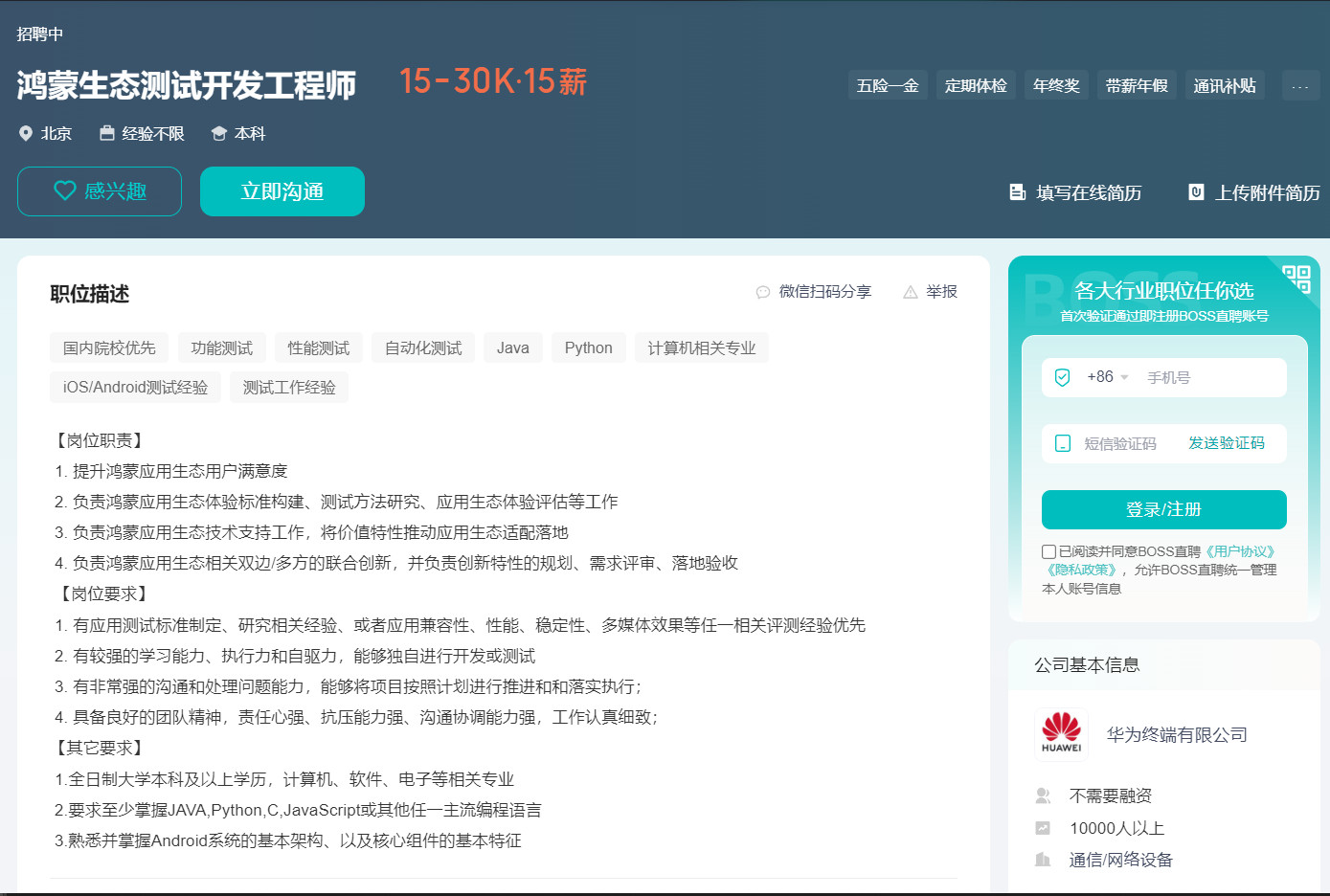Click the 功能测试 tag
The image size is (1330, 896).
222,347
